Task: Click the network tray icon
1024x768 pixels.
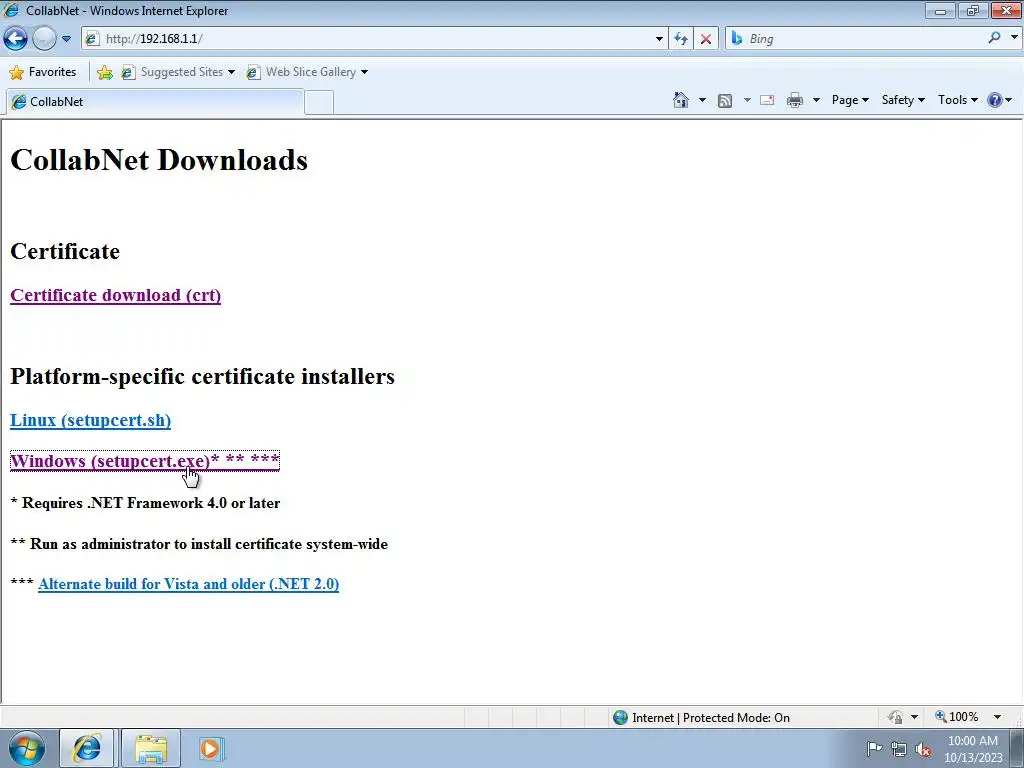Action: [x=899, y=749]
